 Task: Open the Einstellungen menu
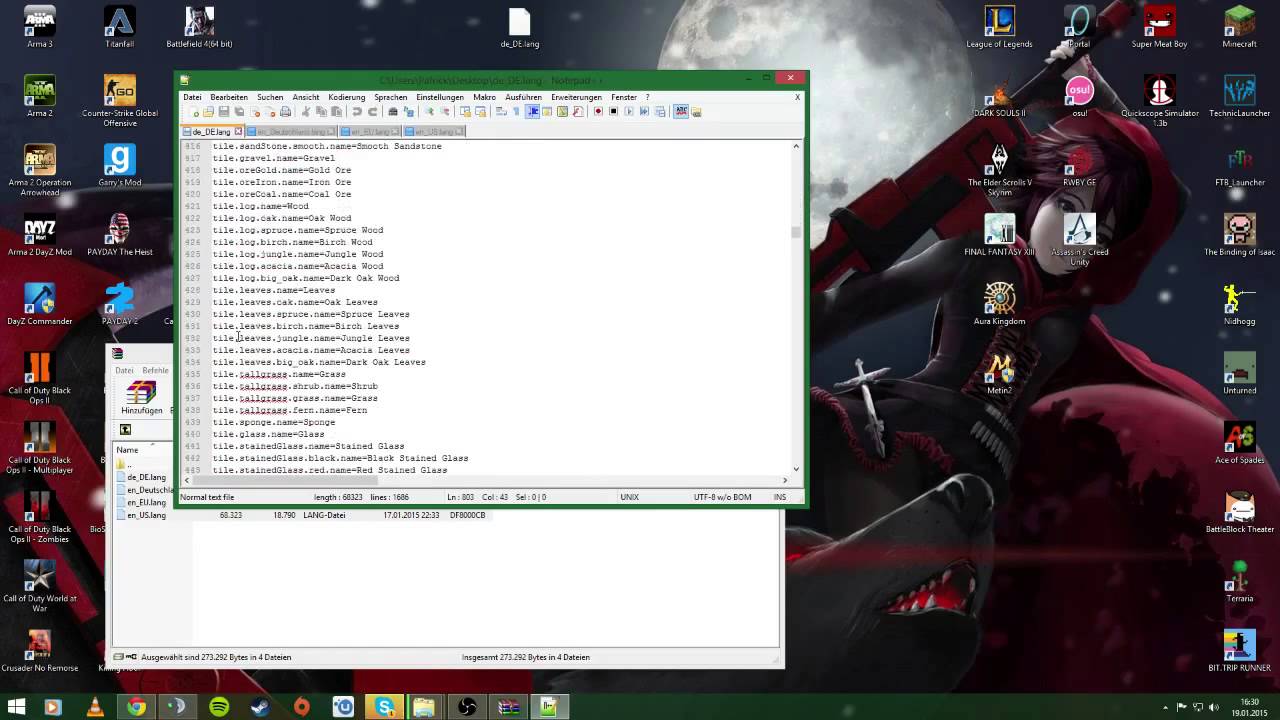coord(440,97)
